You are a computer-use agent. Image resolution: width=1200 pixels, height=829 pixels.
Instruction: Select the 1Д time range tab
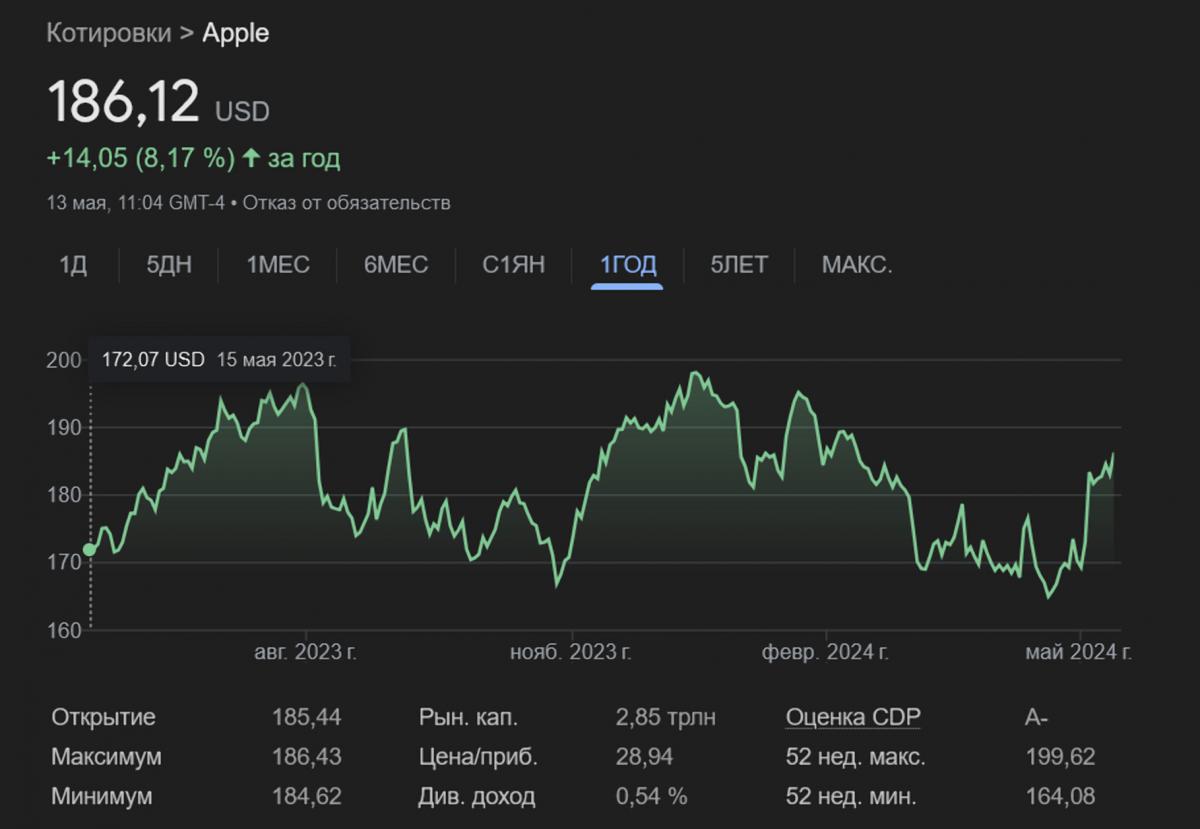coord(73,265)
